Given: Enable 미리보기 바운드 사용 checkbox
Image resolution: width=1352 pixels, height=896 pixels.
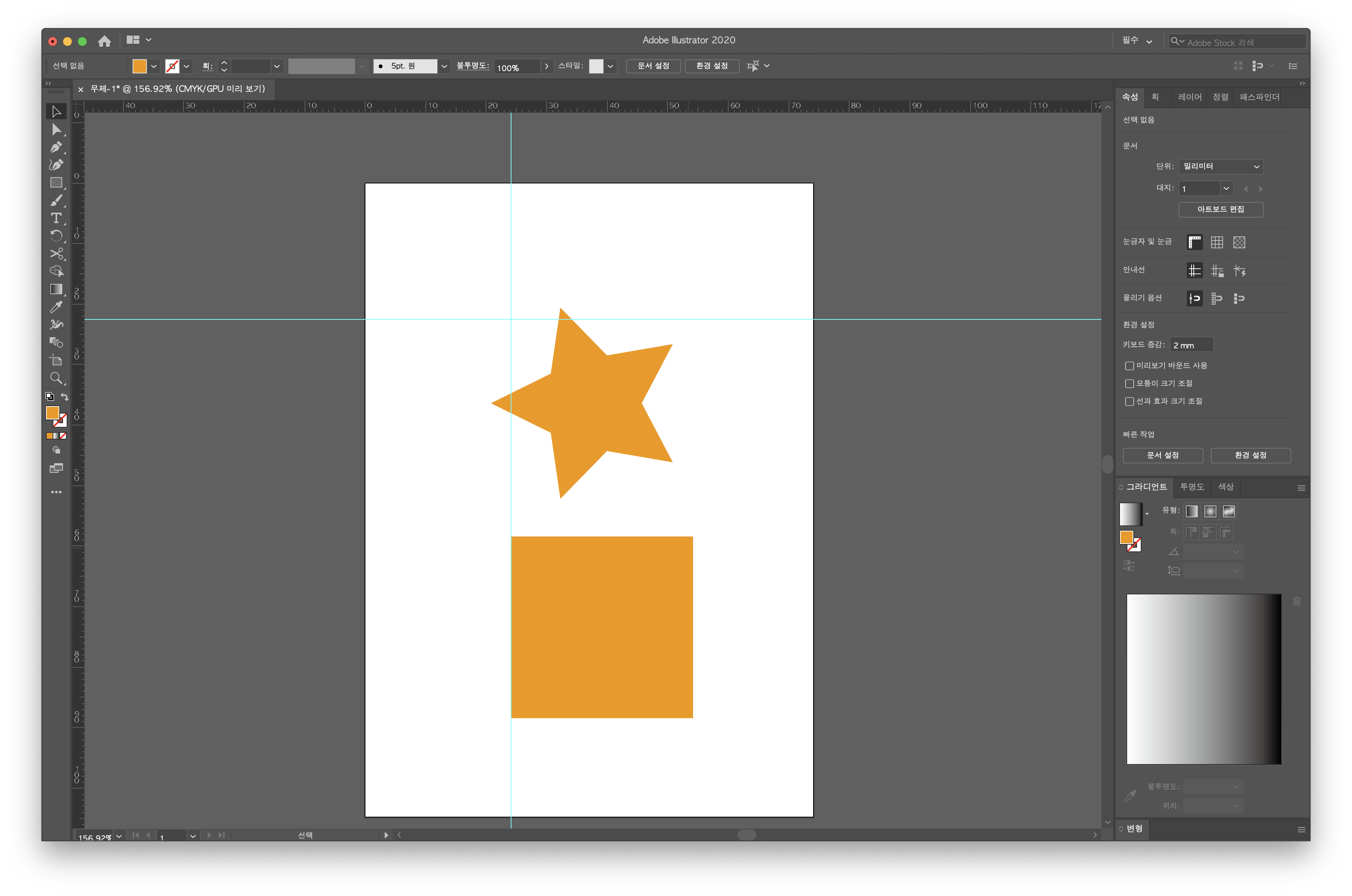Looking at the screenshot, I should pyautogui.click(x=1129, y=366).
